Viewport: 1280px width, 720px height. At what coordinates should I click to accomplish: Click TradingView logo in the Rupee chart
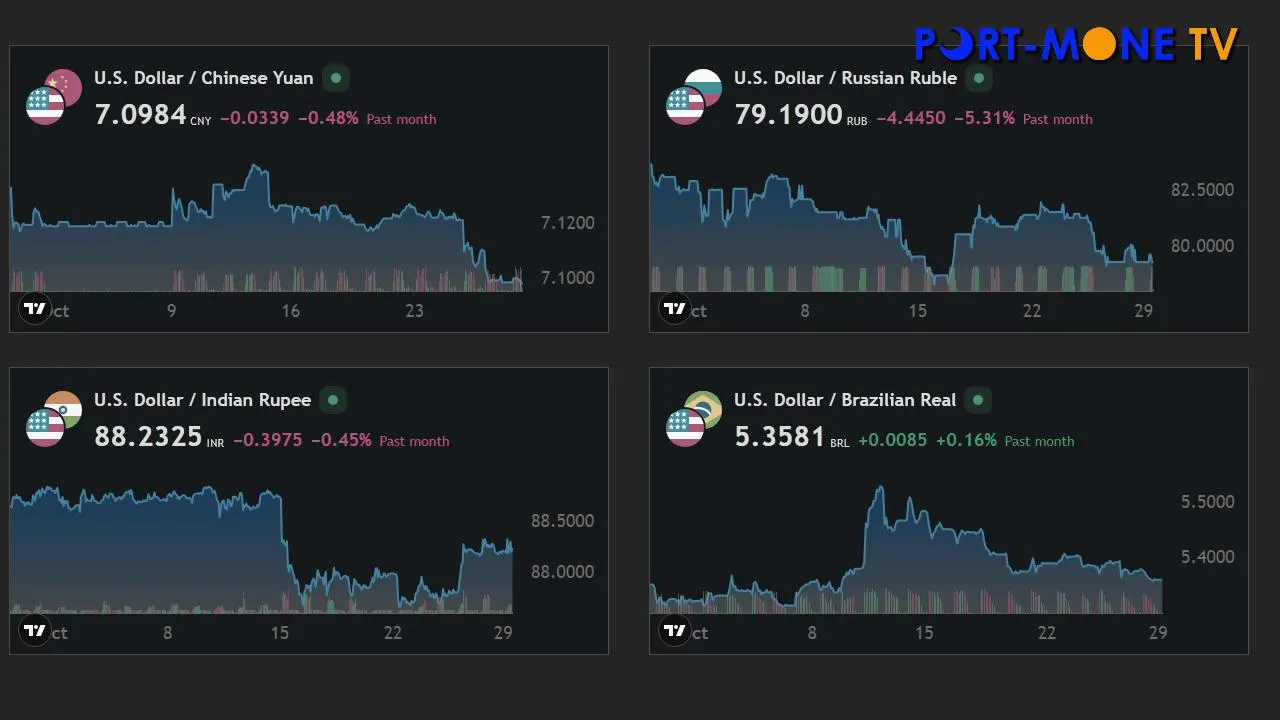pos(35,631)
